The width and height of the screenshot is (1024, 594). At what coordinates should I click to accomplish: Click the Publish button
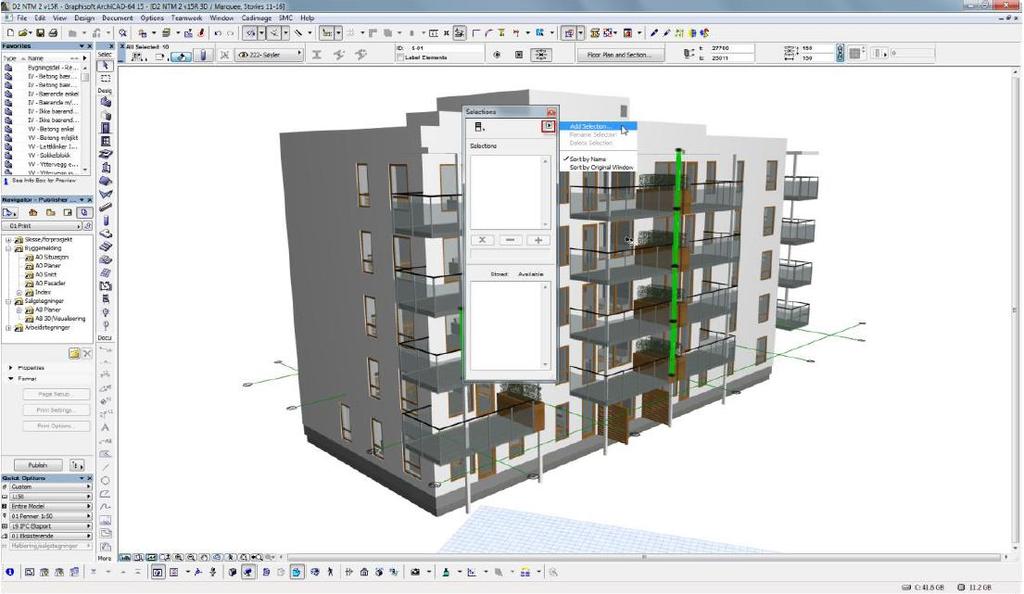point(38,465)
